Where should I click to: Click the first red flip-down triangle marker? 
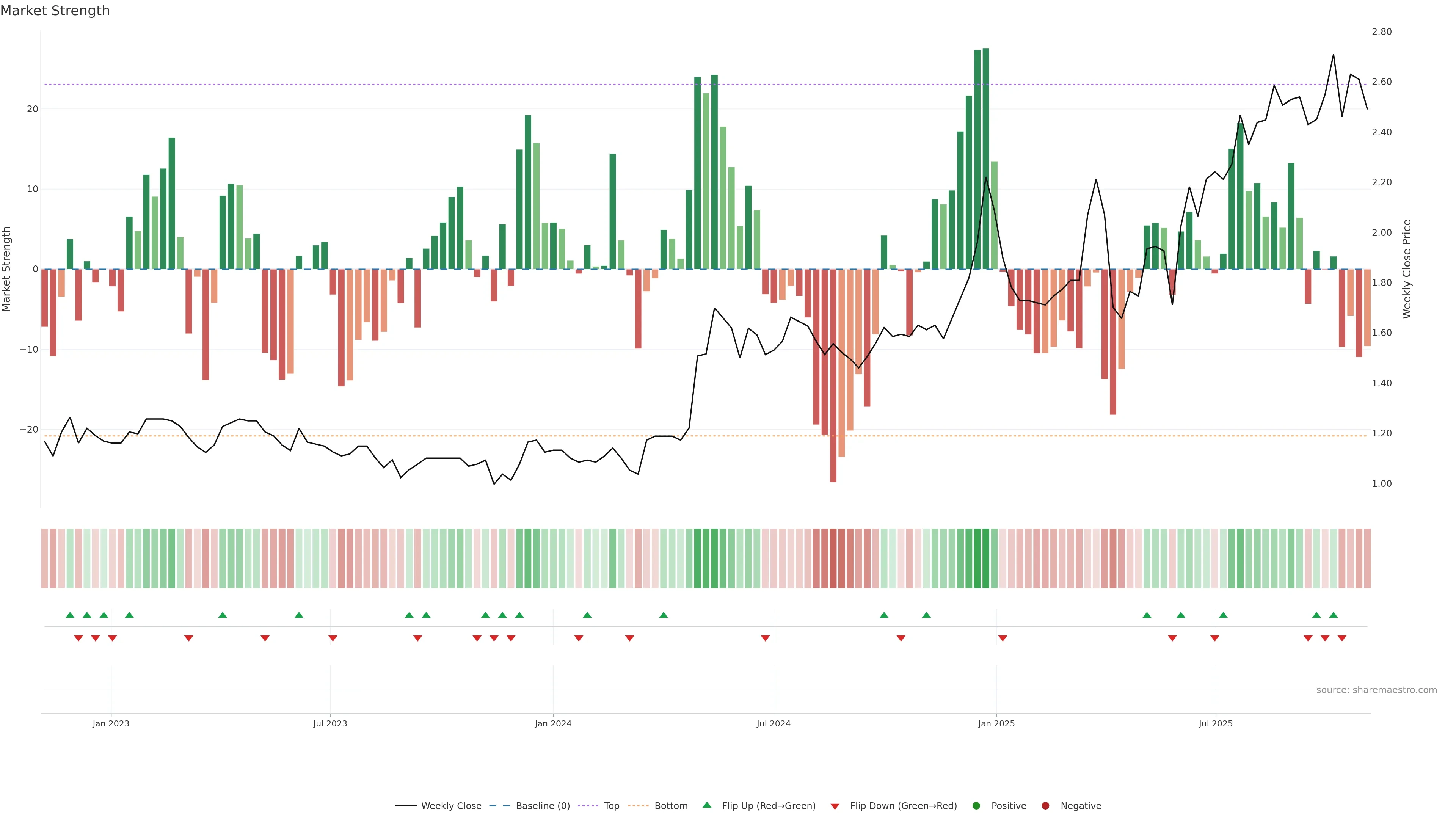point(78,638)
